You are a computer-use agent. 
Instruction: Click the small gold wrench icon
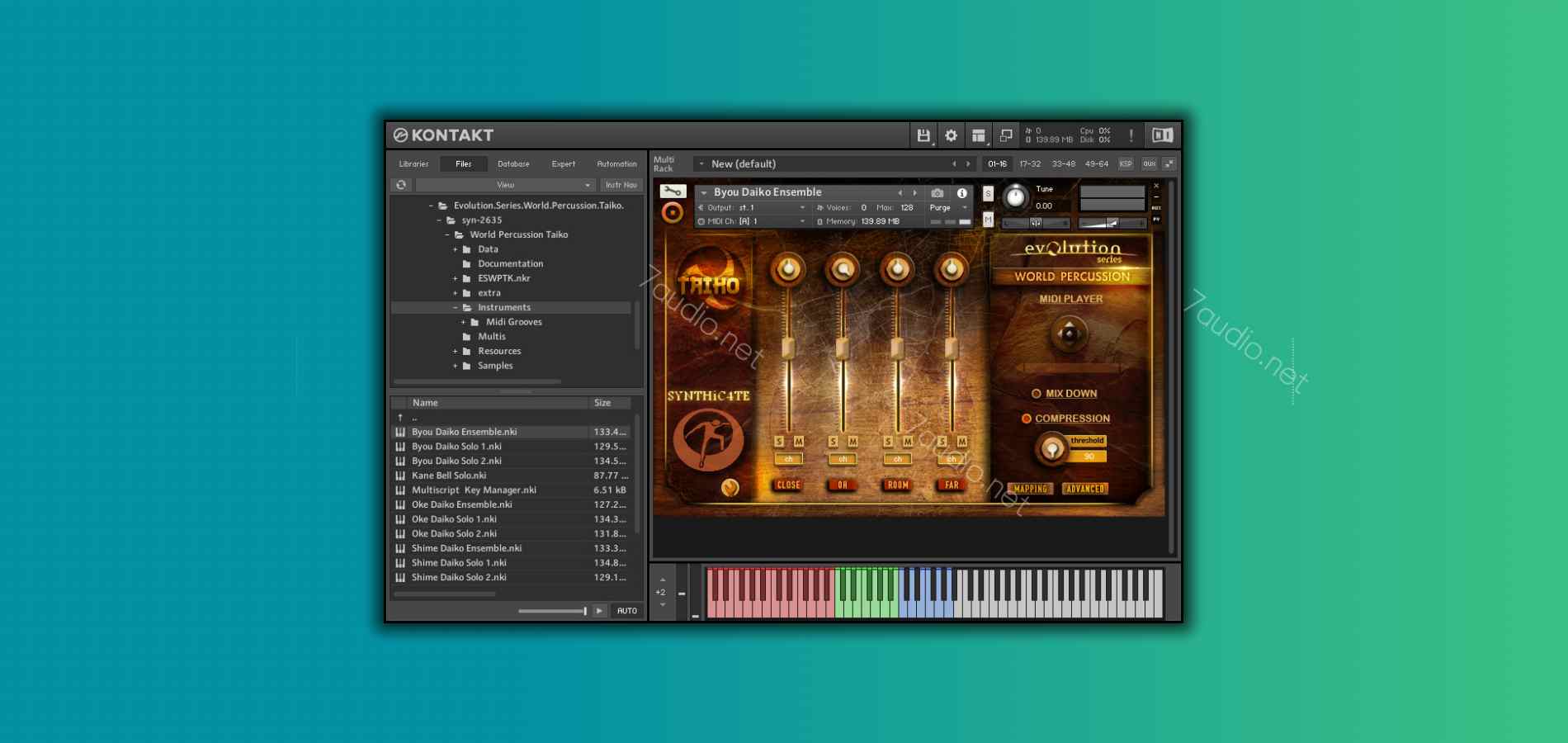730,488
